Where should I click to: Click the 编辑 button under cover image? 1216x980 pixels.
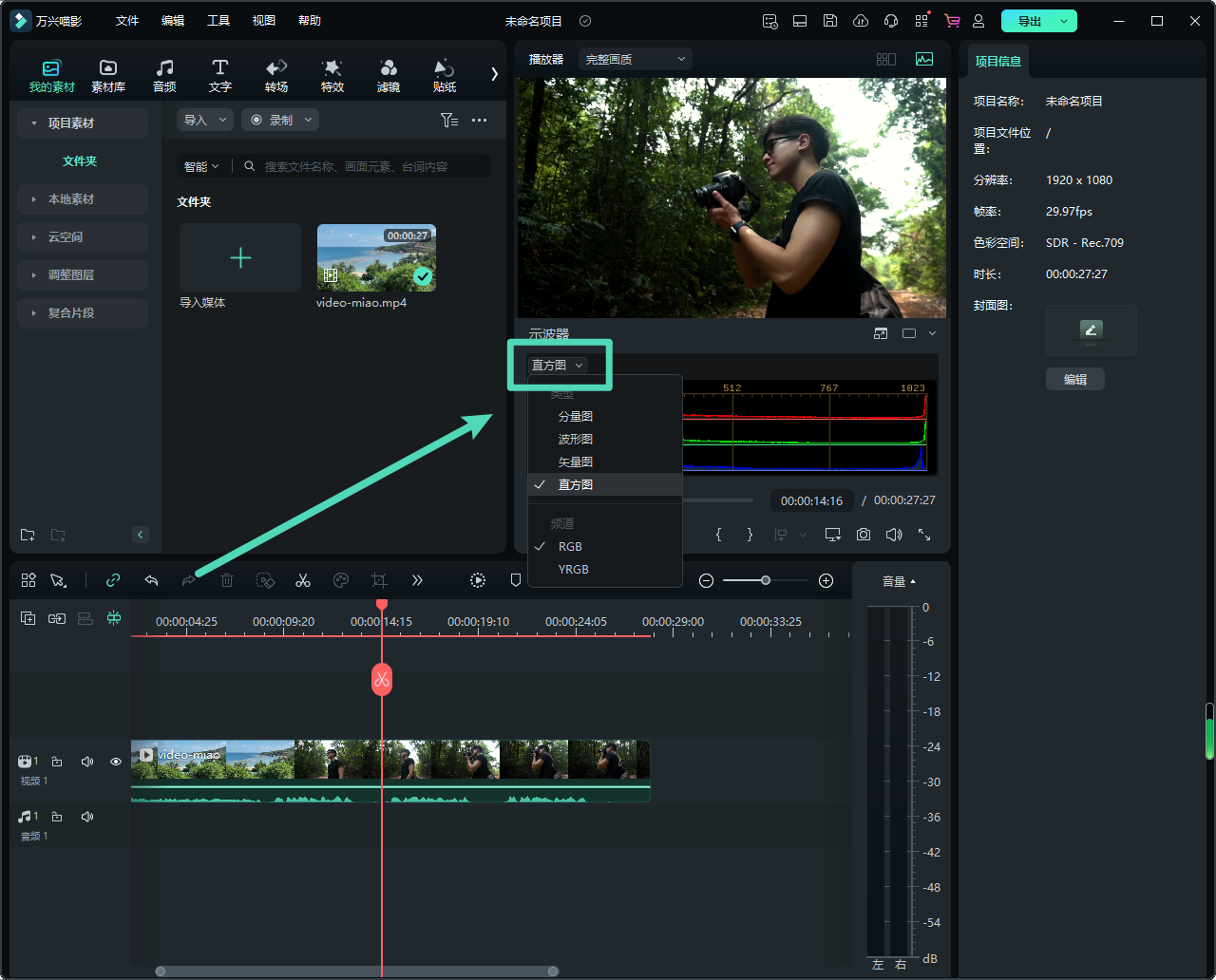(x=1074, y=379)
